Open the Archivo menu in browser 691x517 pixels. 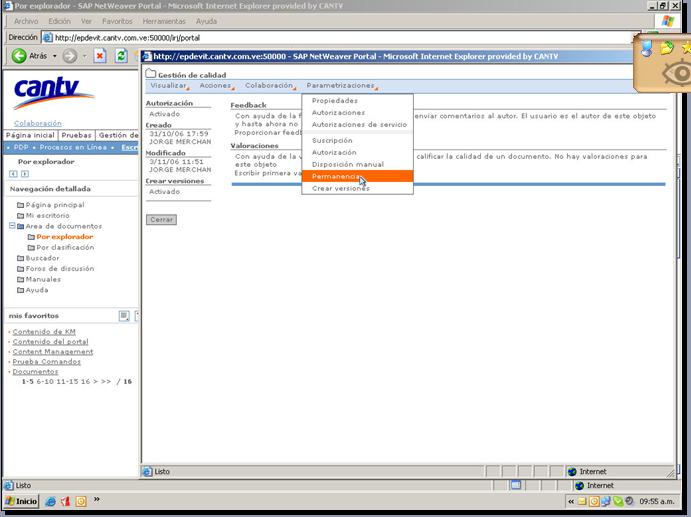click(x=26, y=21)
